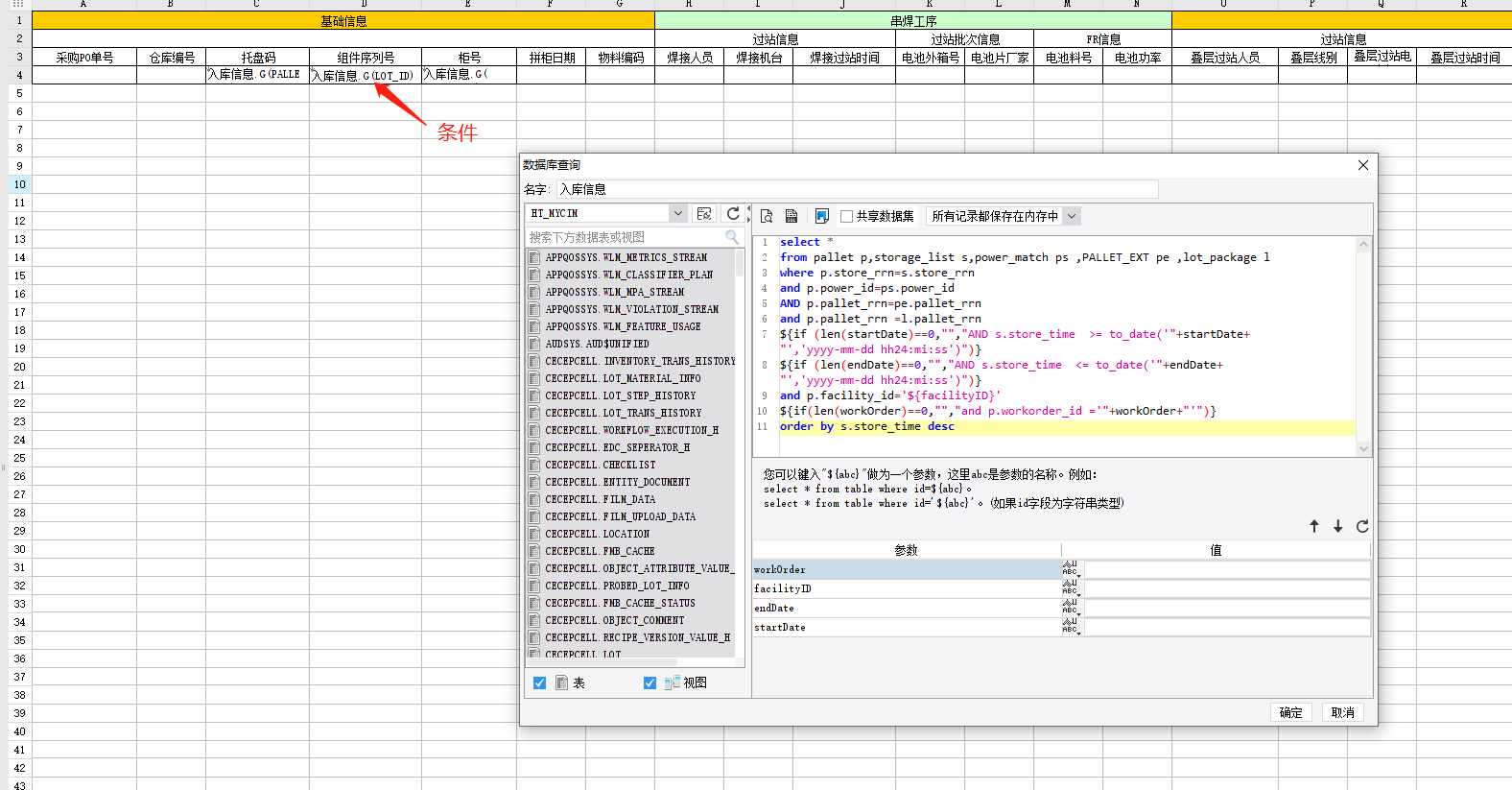Click the search magnifier in table search box
Image resolution: width=1512 pixels, height=790 pixels.
click(x=732, y=237)
